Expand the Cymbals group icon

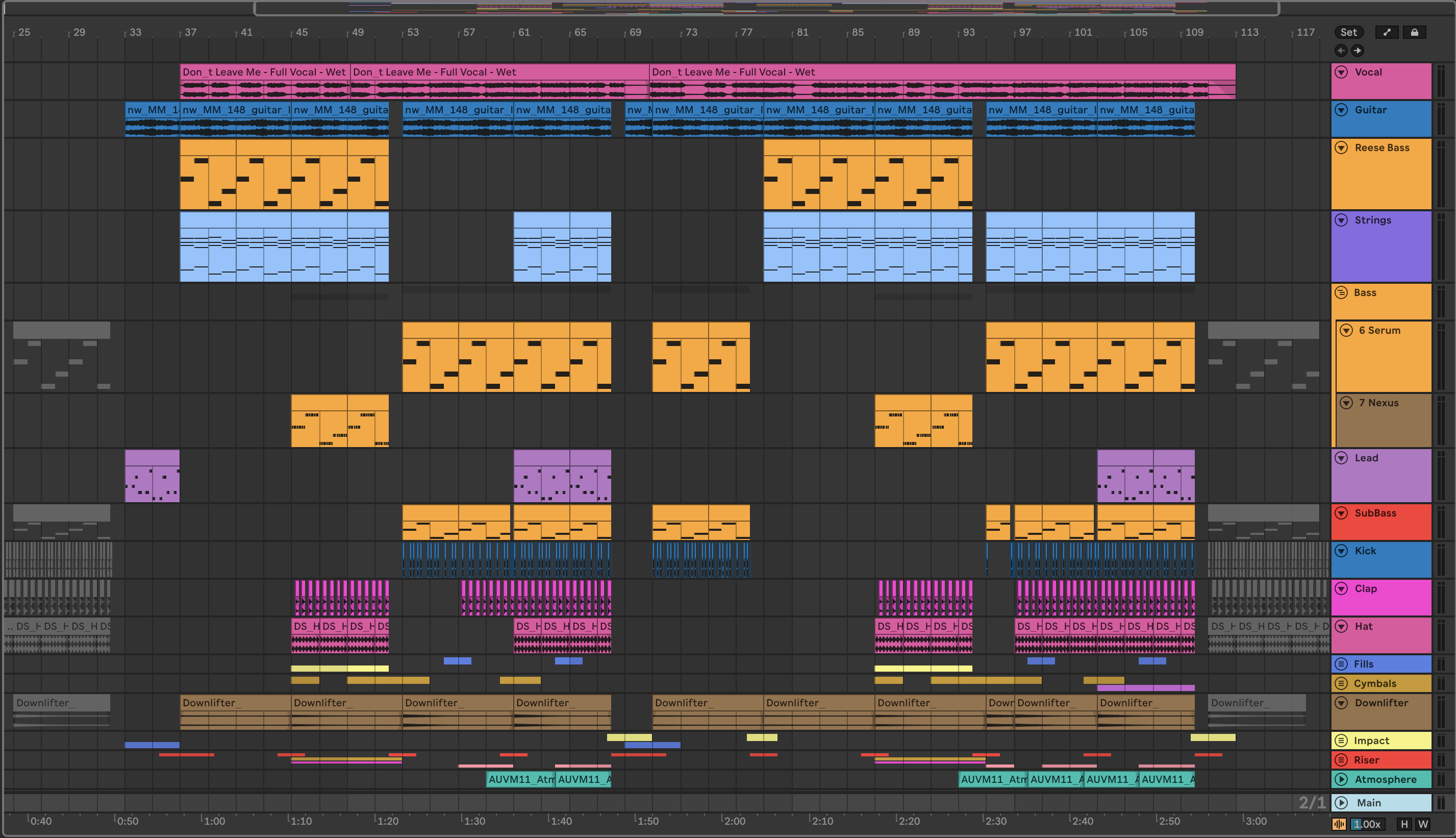[1341, 683]
